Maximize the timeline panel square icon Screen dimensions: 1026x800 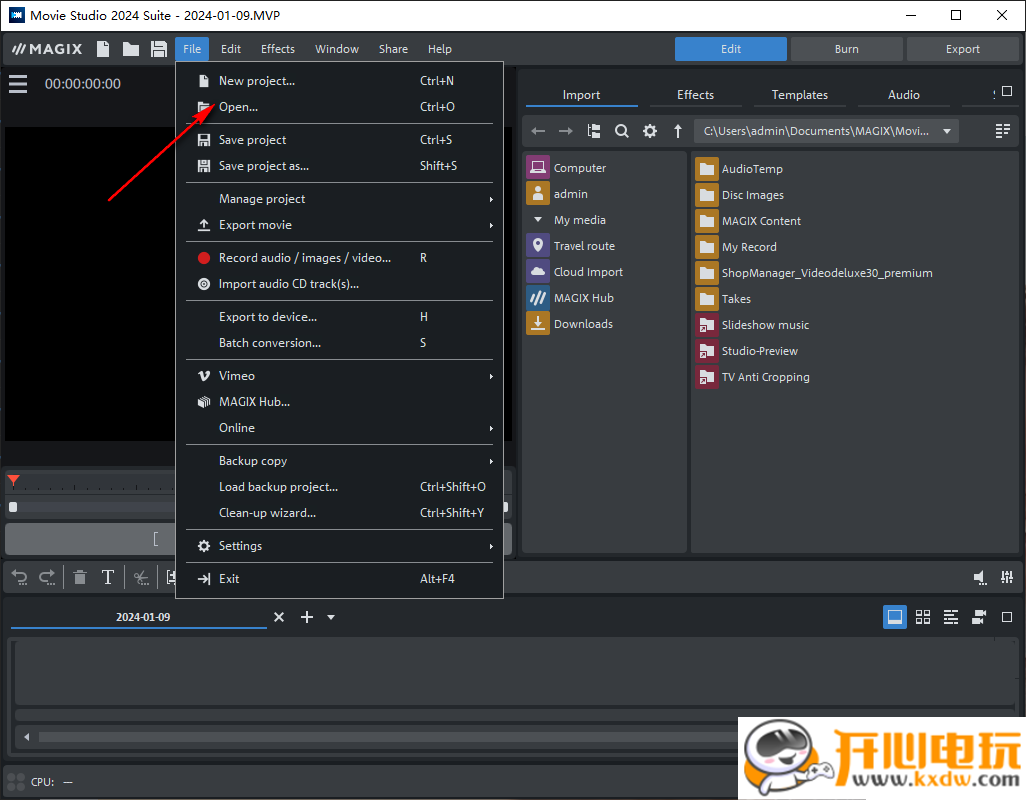pos(1007,617)
